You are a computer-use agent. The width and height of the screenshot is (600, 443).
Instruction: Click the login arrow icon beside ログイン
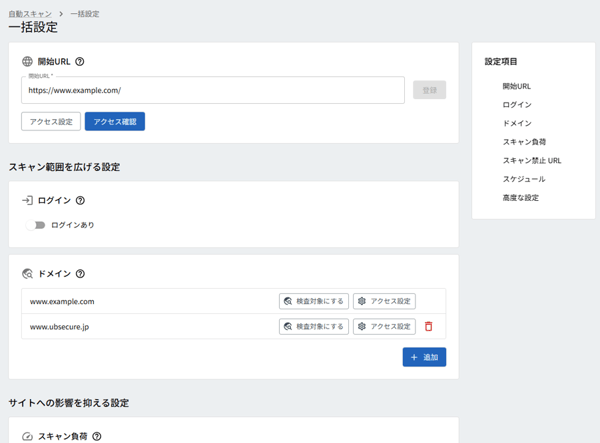tap(27, 200)
